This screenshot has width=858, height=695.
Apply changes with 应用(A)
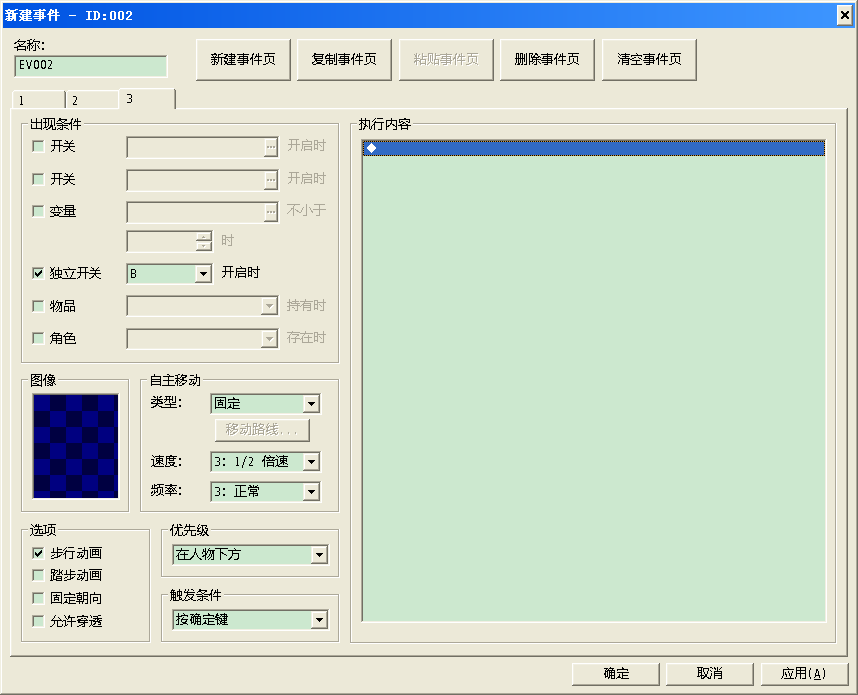click(x=804, y=674)
